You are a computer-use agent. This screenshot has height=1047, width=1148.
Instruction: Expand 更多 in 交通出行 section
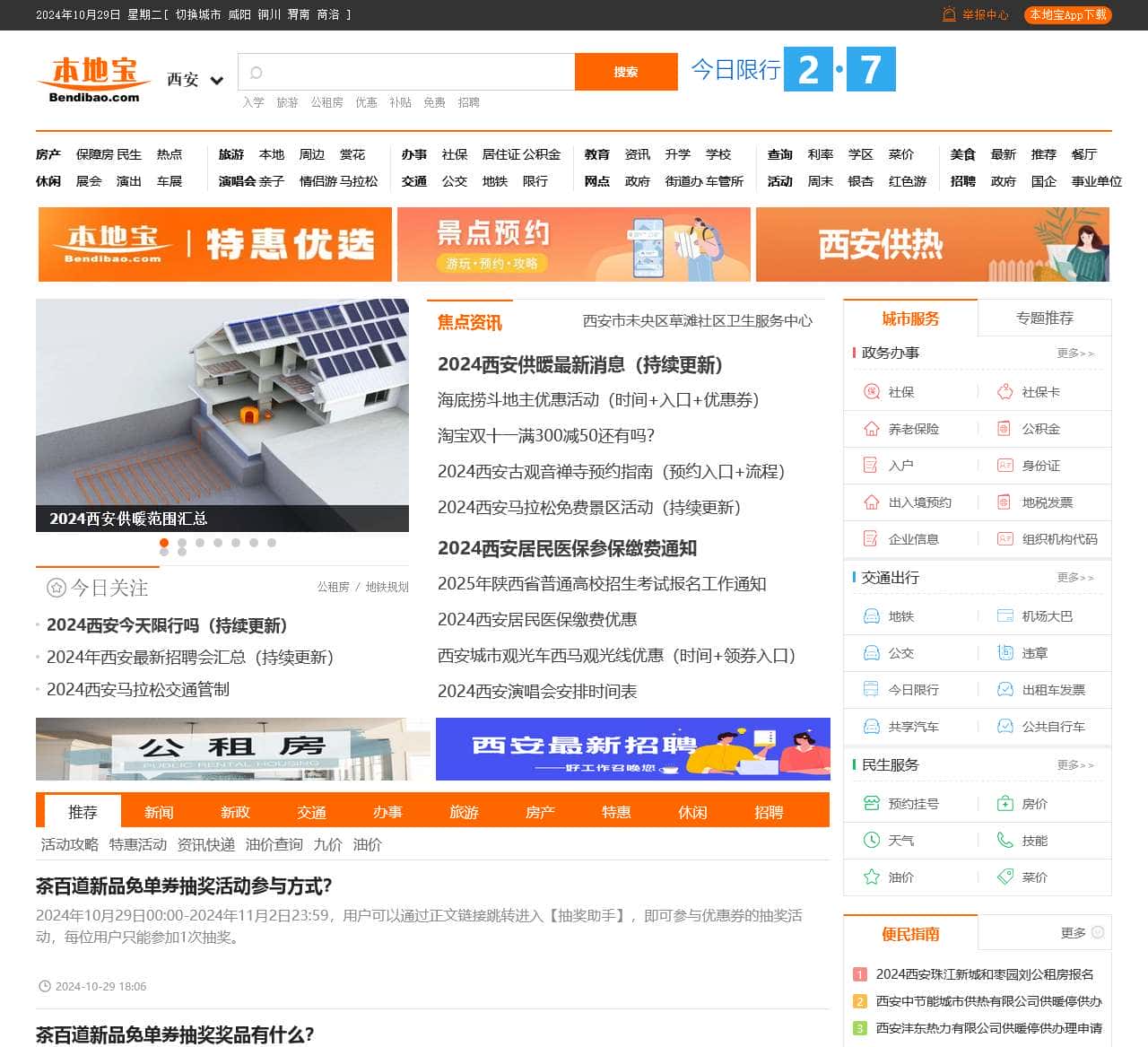click(1075, 578)
